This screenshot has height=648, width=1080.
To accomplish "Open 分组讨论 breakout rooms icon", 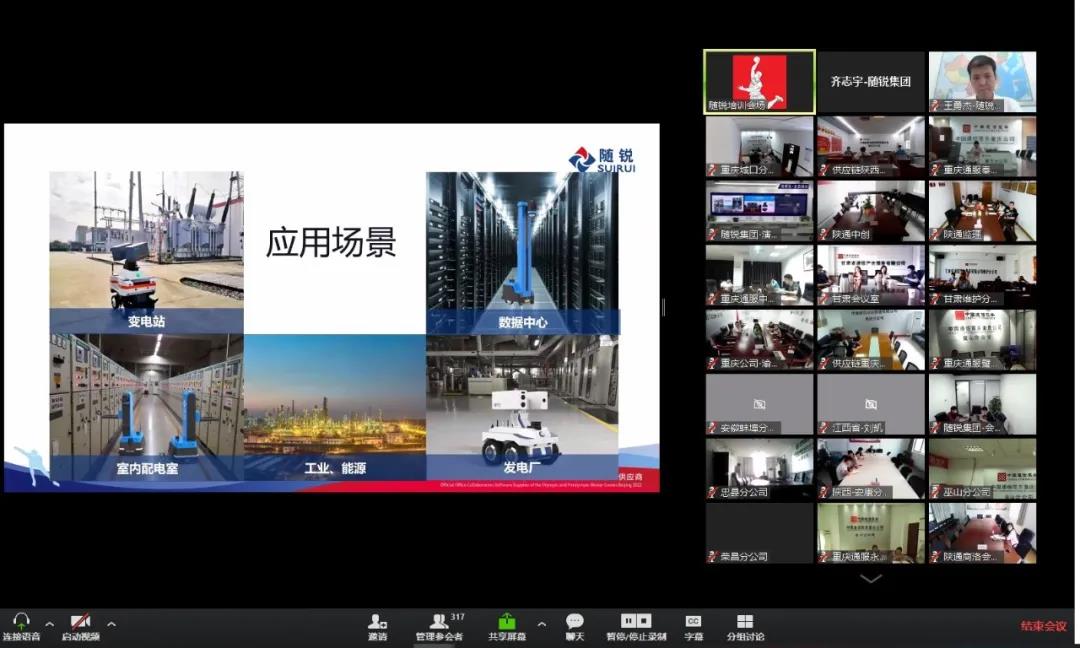I will point(744,621).
